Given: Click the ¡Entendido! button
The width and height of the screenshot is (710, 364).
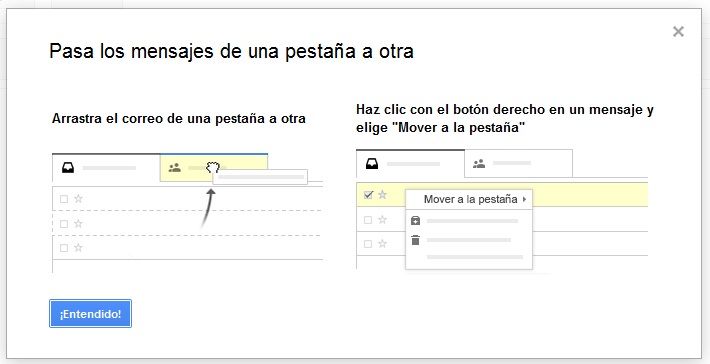Looking at the screenshot, I should pyautogui.click(x=90, y=313).
